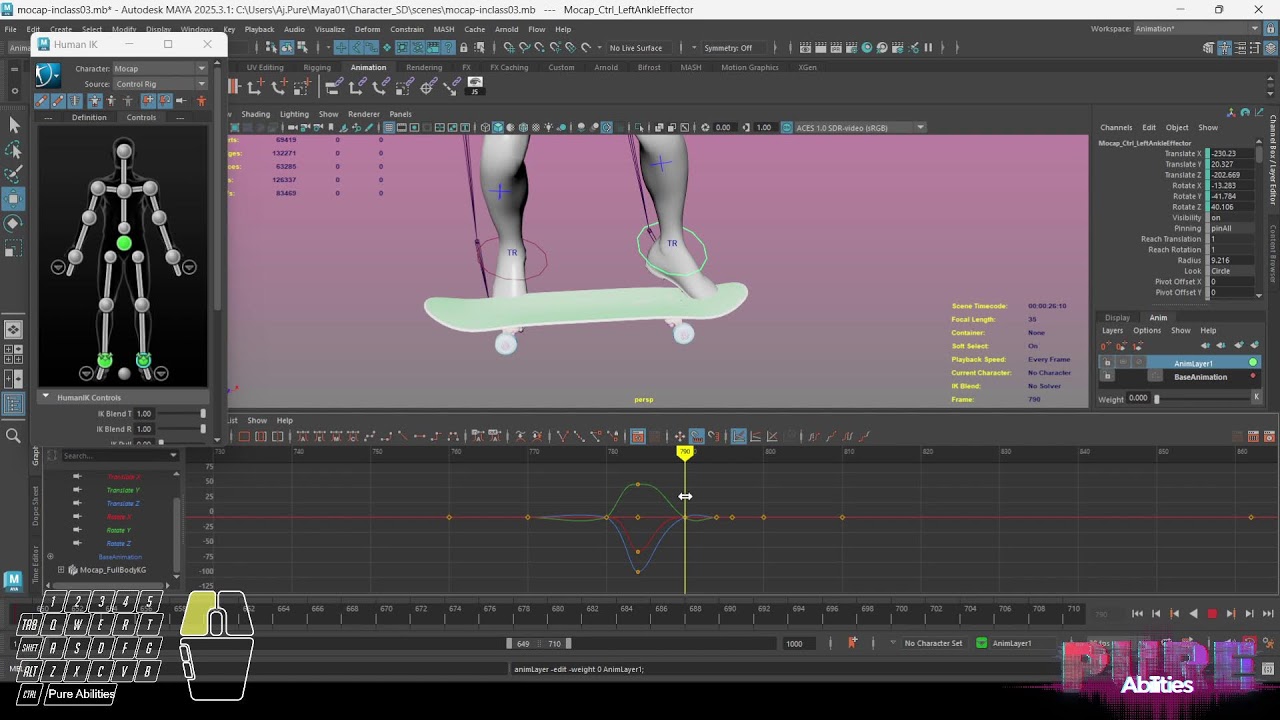The image size is (1280, 720).
Task: Click the lock selection icon on the status line
Action: pos(464,47)
